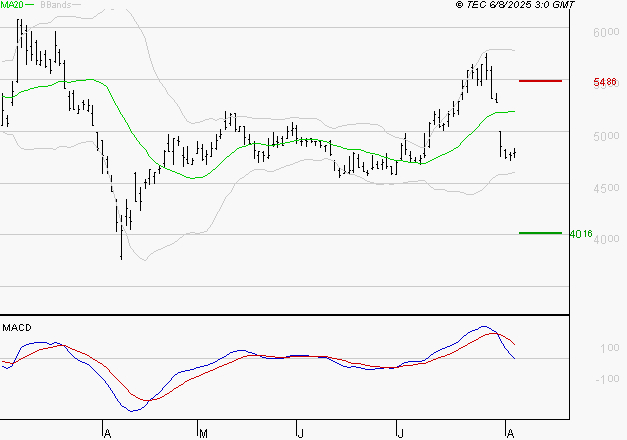The height and width of the screenshot is (440, 627).
Task: Click the second J month label on time axis
Action: click(400, 434)
